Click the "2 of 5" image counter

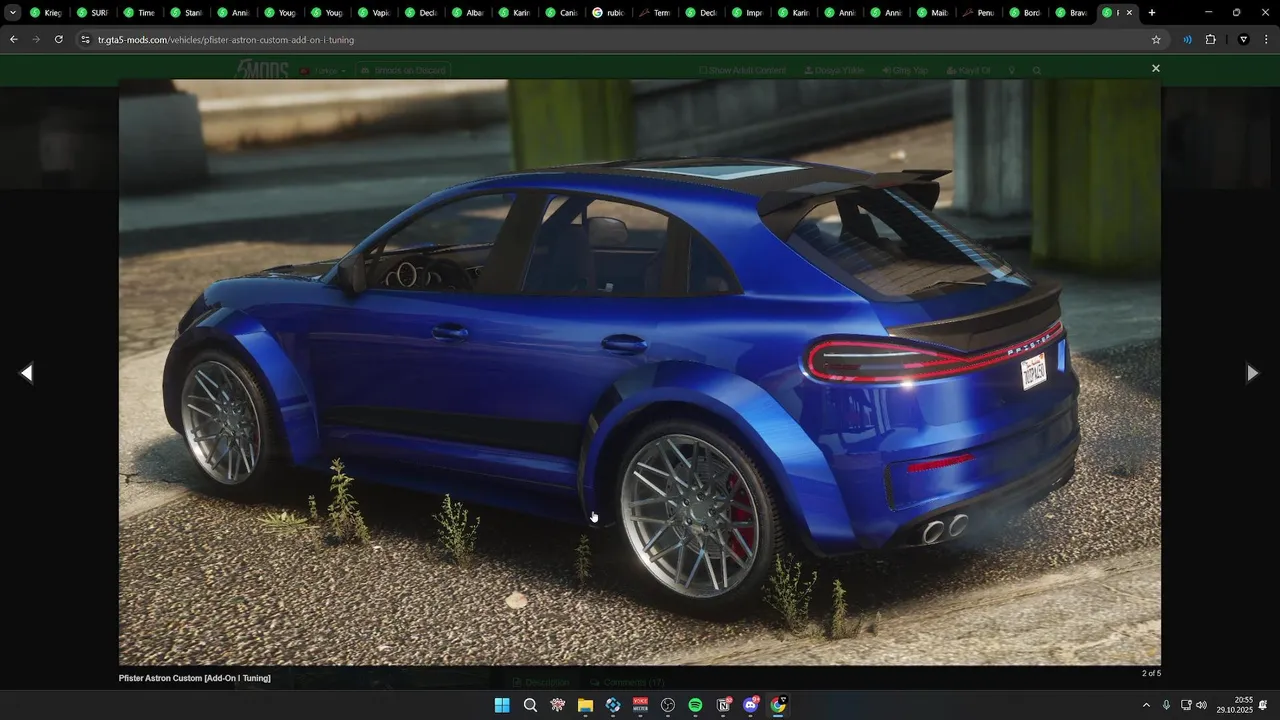point(1151,673)
